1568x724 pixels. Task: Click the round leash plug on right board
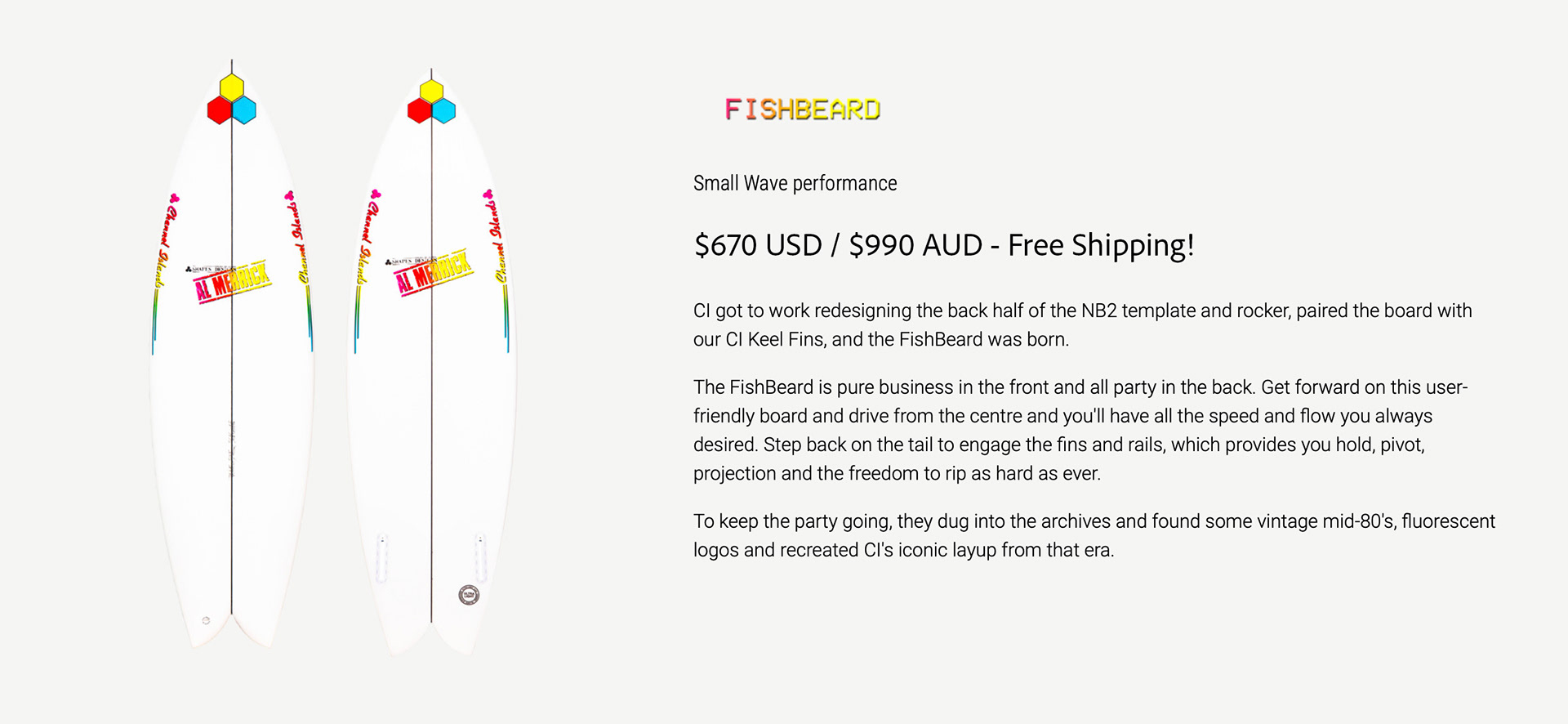pos(469,595)
